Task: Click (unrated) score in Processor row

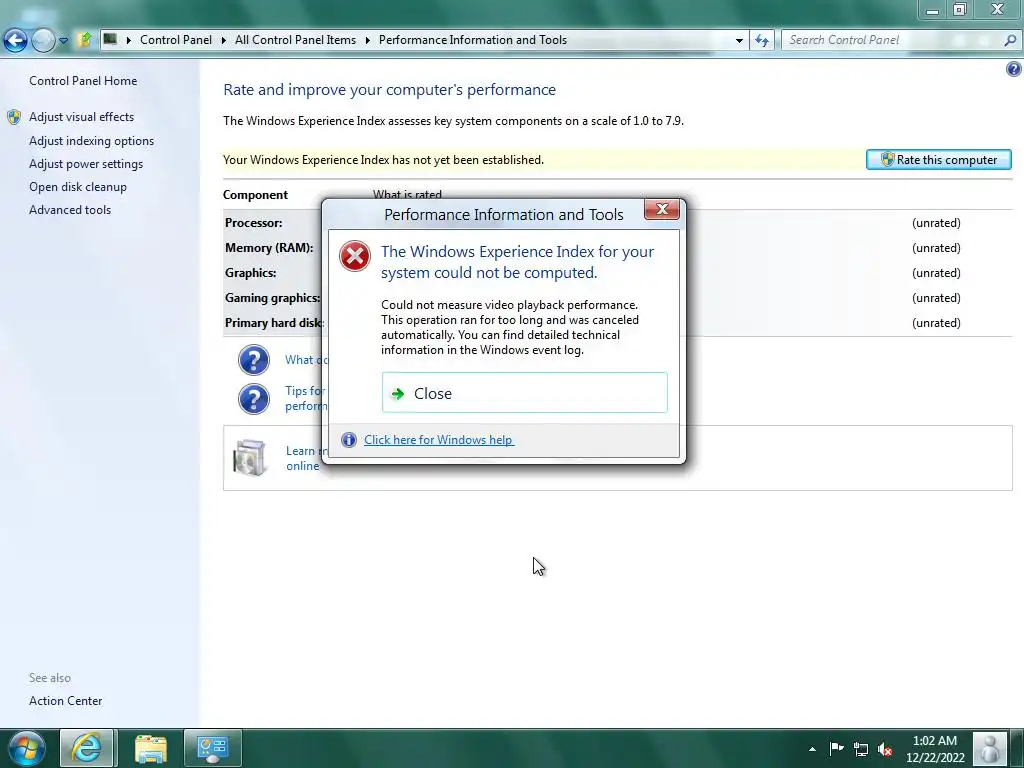Action: 936,223
